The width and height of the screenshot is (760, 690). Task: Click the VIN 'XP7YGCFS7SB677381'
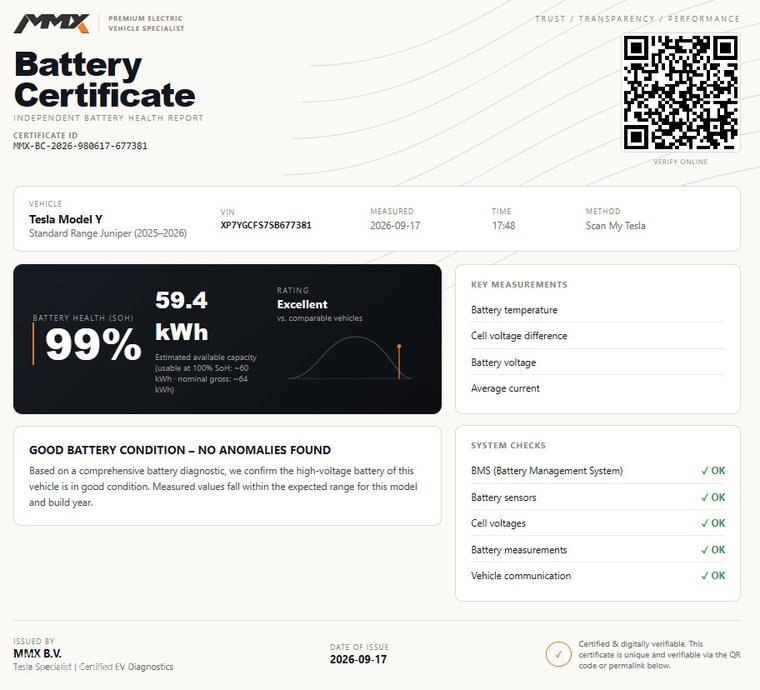266,225
